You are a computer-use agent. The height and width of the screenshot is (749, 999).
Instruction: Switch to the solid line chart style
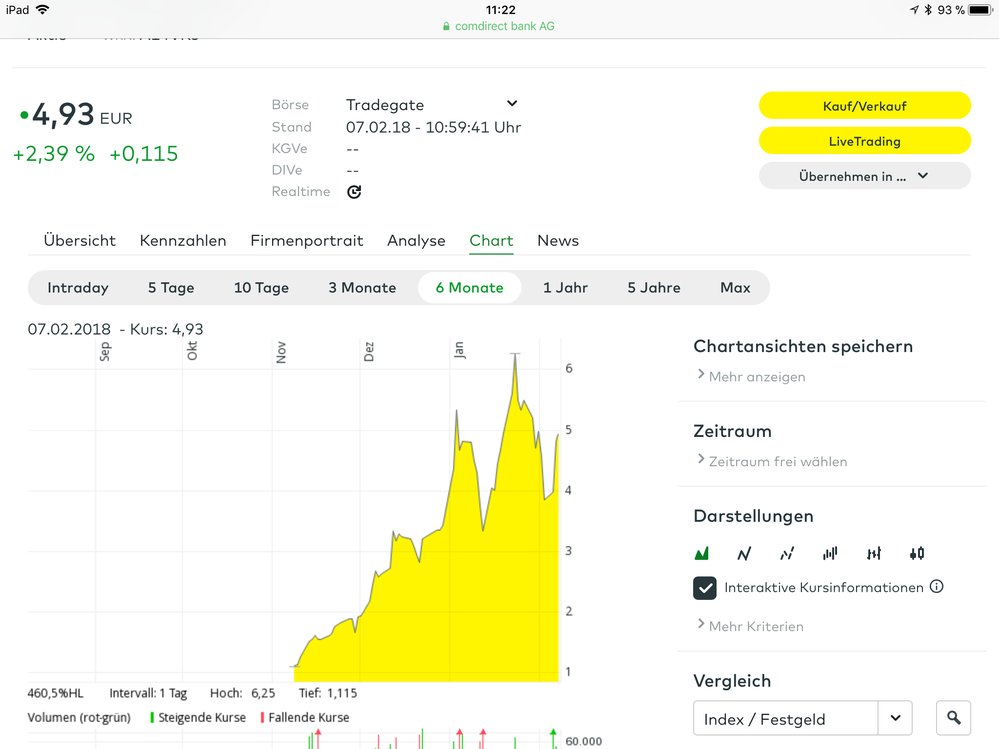(x=744, y=553)
